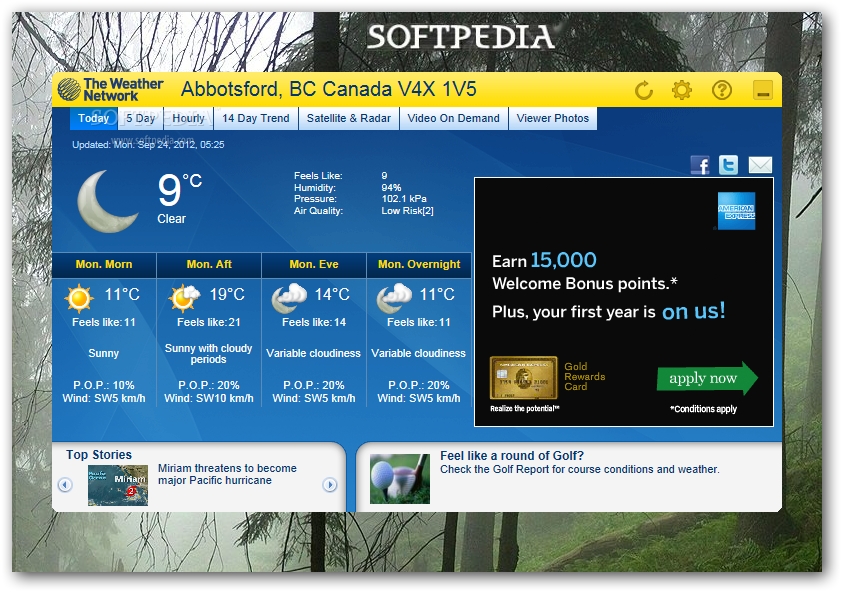The height and width of the screenshot is (592, 842).
Task: Click the Mon. Eve column header
Action: (x=314, y=264)
